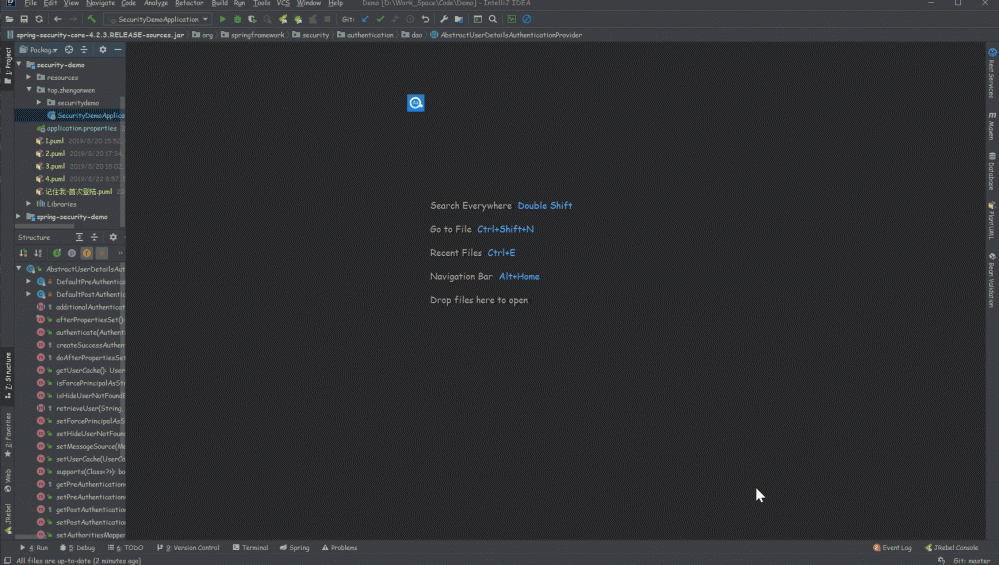Click the Build project hammer icon
Image resolution: width=999 pixels, height=565 pixels.
91,19
